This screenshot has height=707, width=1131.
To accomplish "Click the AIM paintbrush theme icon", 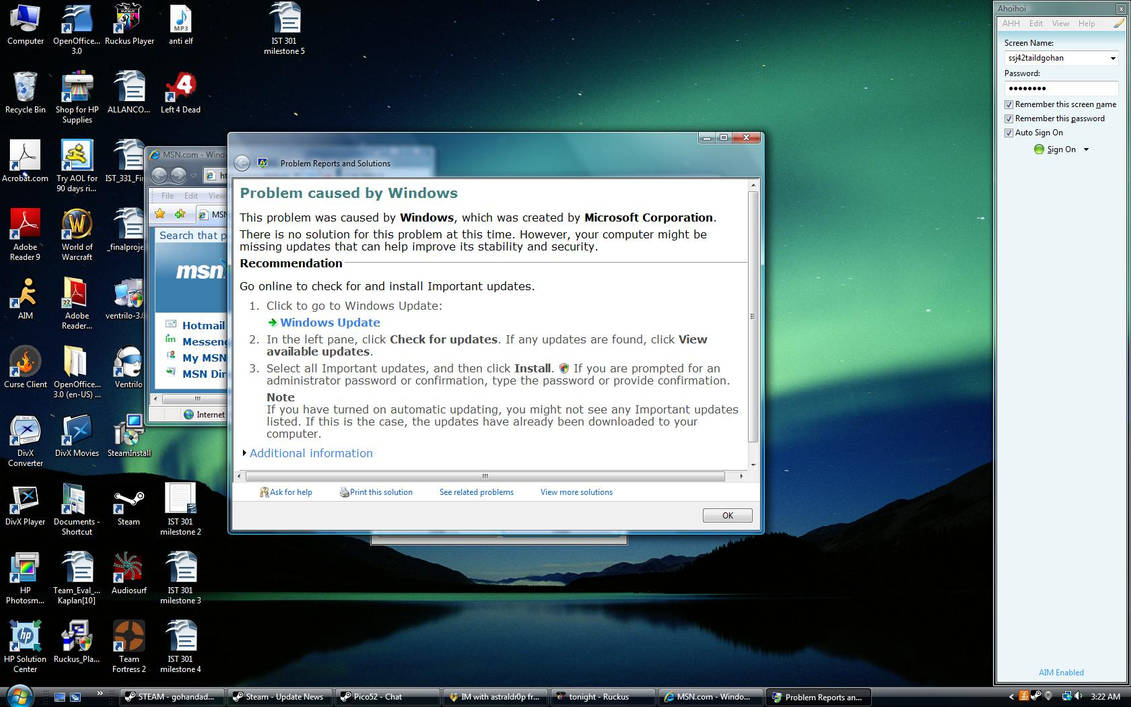I will pos(1119,24).
